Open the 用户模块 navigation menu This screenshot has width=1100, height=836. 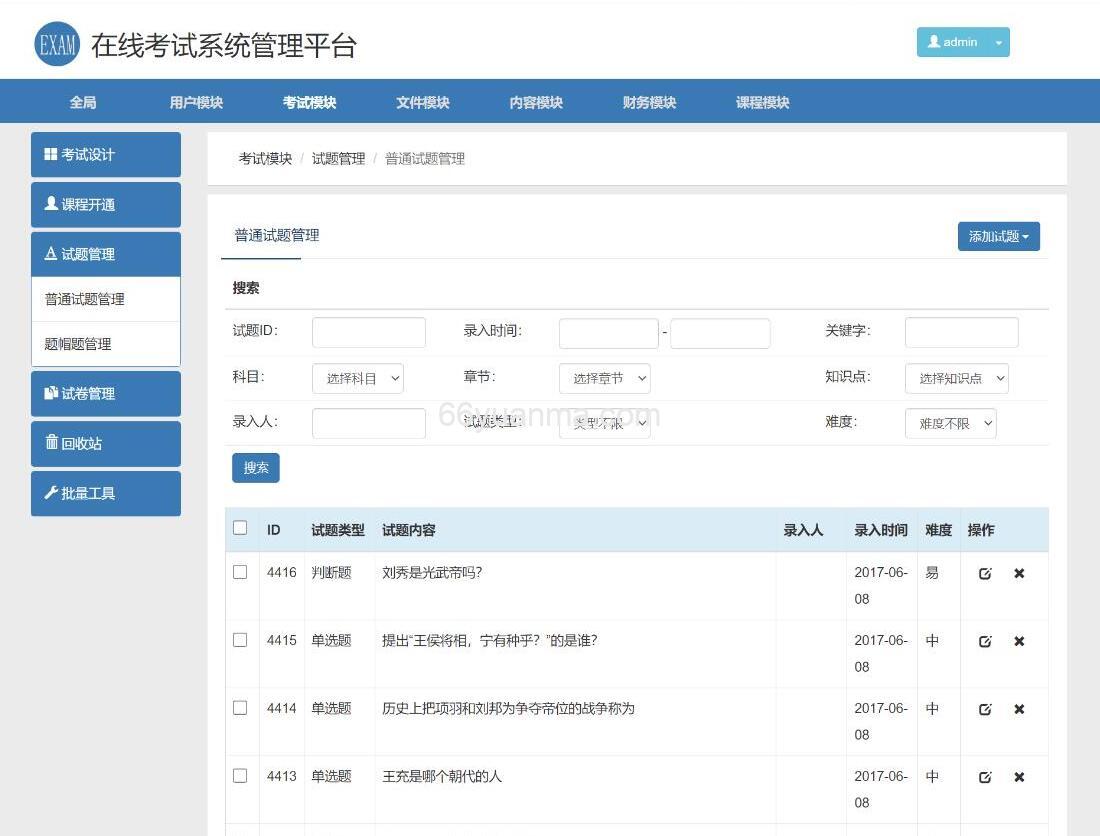click(x=194, y=101)
